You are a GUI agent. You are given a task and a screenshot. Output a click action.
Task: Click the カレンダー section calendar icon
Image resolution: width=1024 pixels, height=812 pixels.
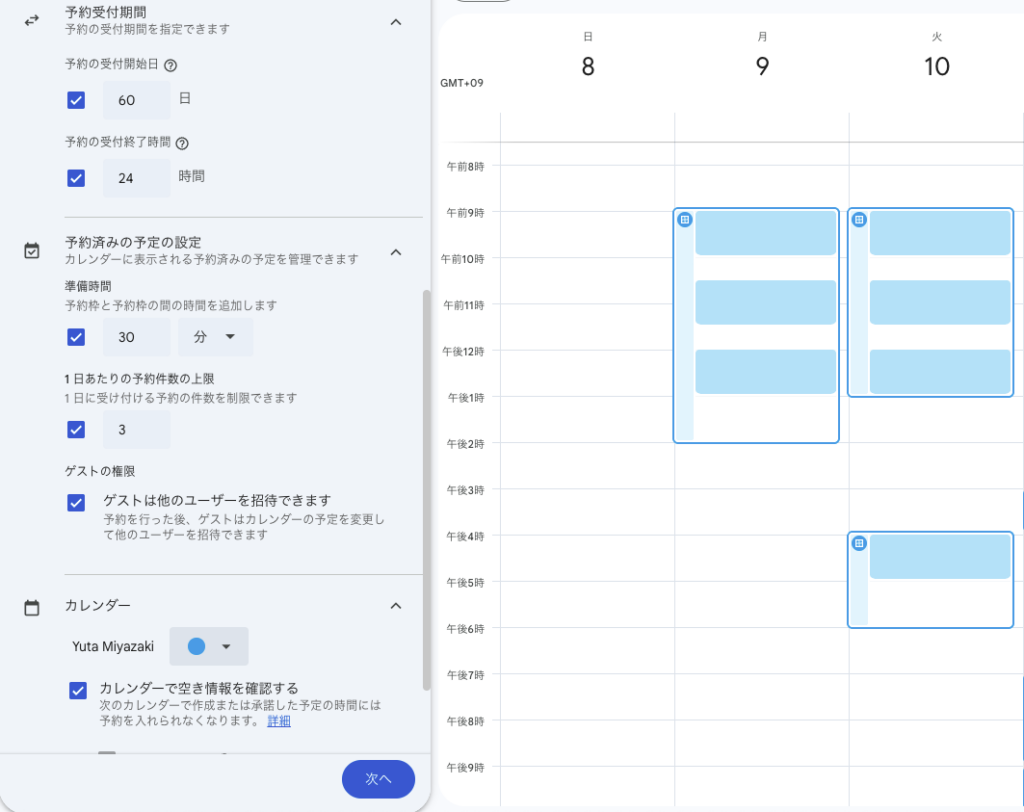(x=32, y=607)
